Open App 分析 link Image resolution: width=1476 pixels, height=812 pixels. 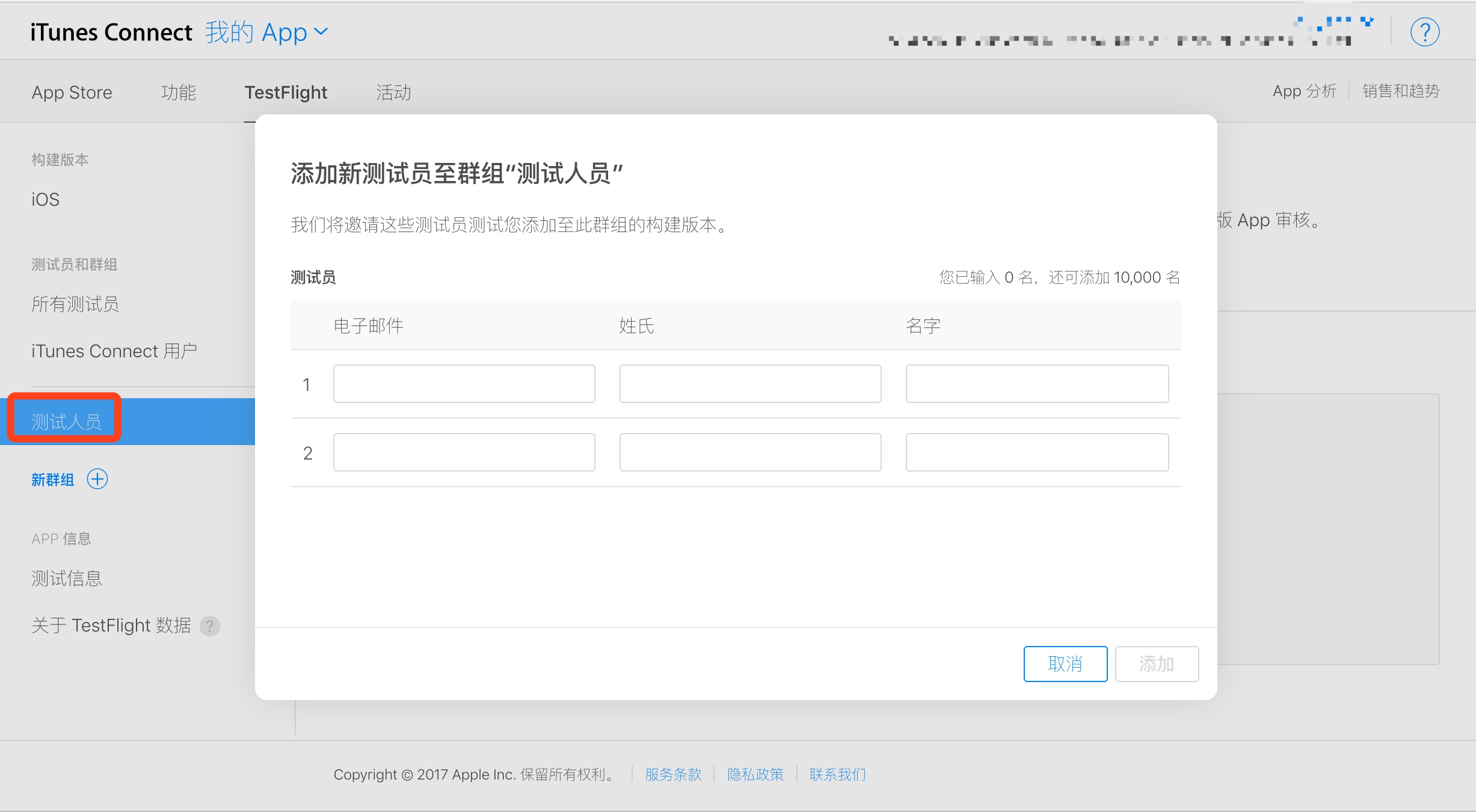click(x=1304, y=91)
